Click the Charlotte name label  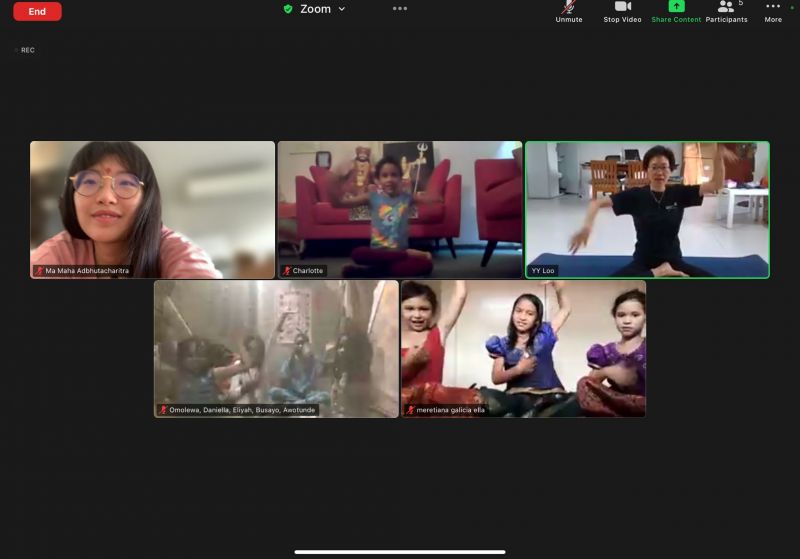click(308, 271)
